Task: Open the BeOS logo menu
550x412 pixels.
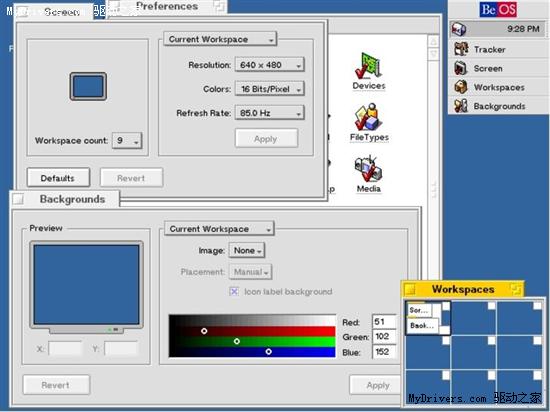Action: pos(498,9)
